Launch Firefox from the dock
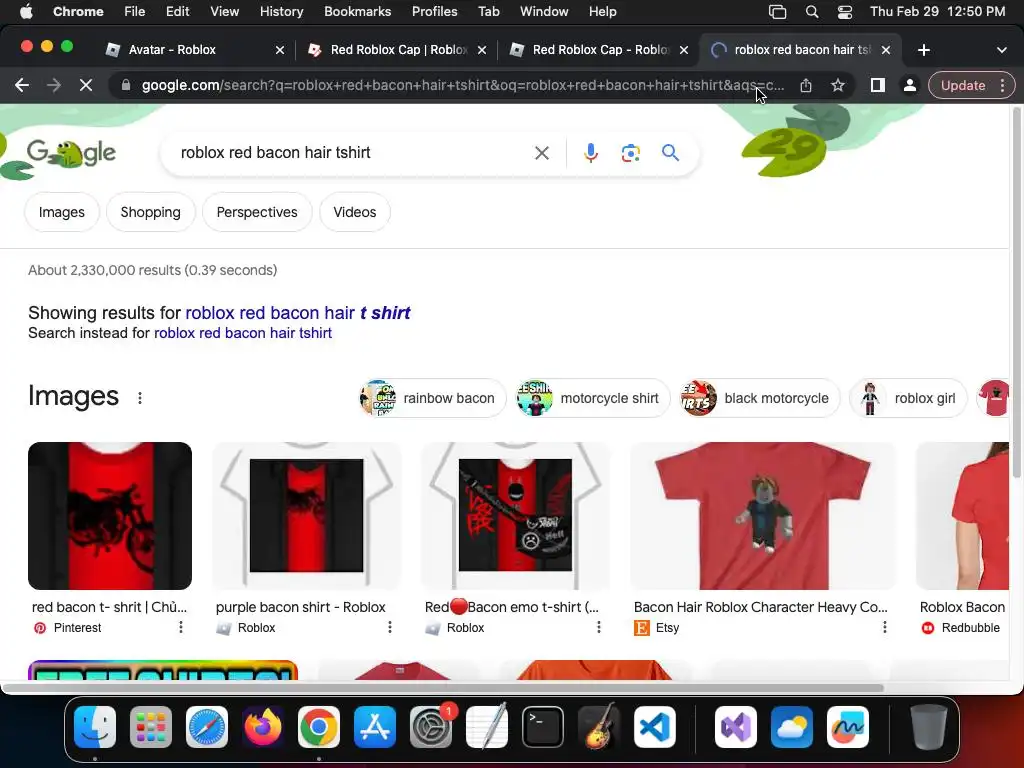Image resolution: width=1024 pixels, height=768 pixels. 263,727
